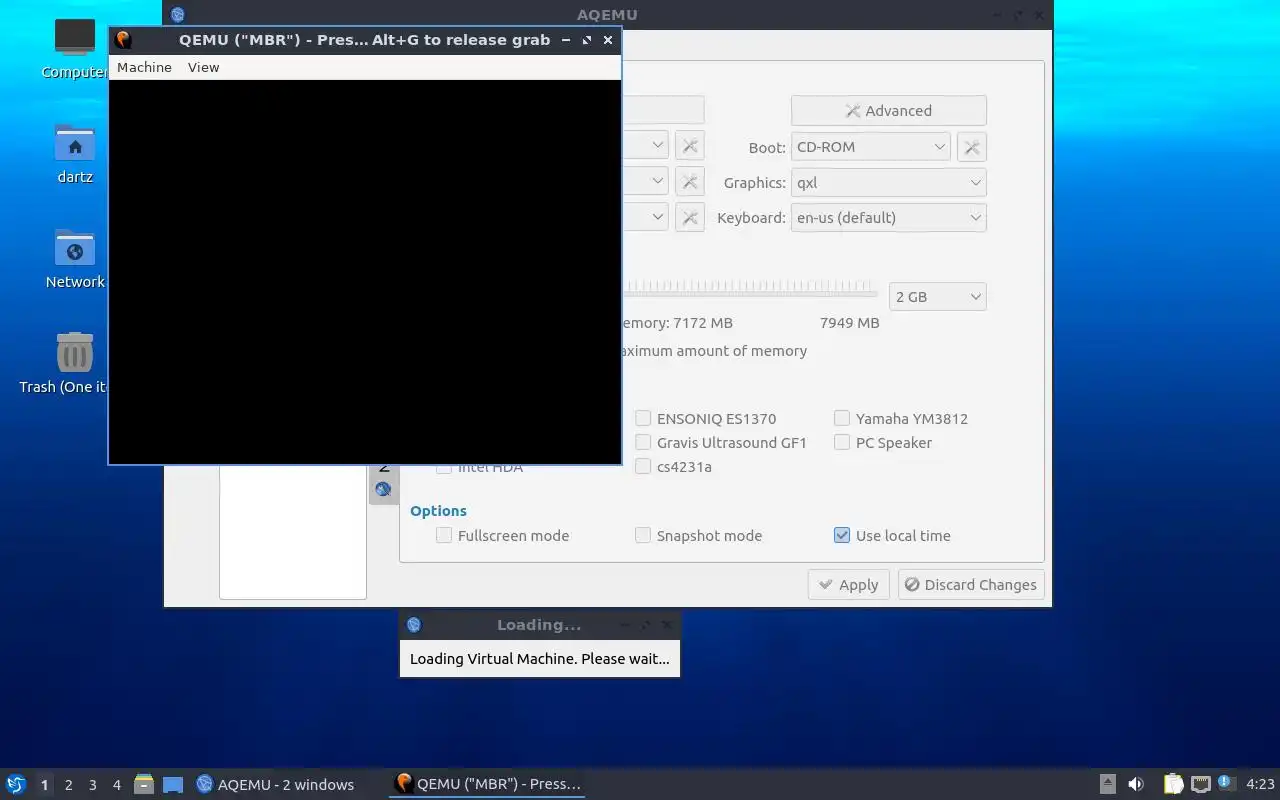The height and width of the screenshot is (800, 1280).
Task: Click the network status tray icon
Action: tap(1200, 784)
